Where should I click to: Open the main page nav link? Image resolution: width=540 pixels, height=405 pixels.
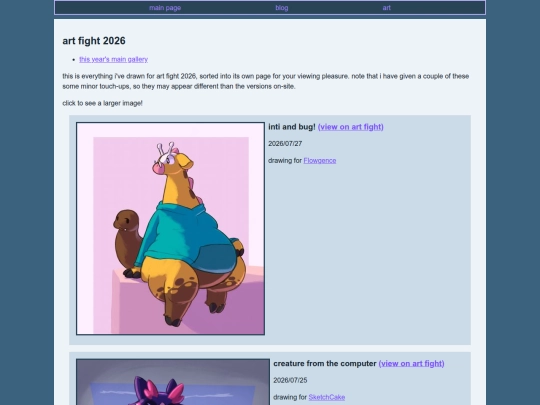165,8
